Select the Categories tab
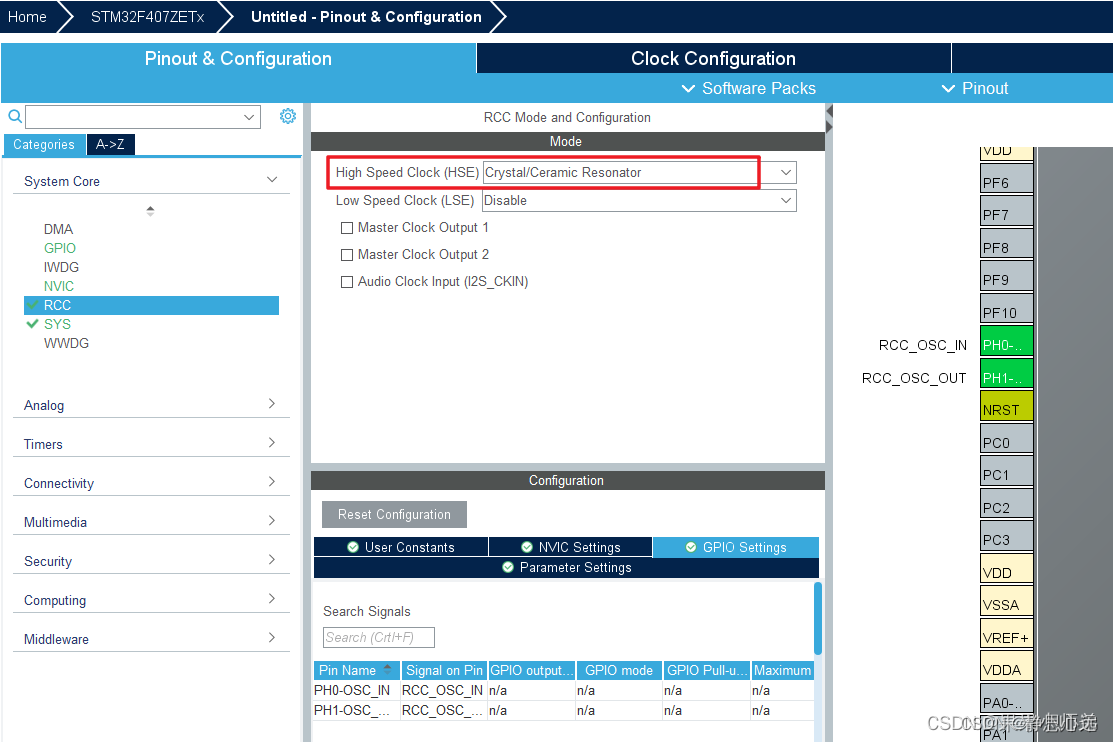Screen dimensions: 1113x742 [44, 144]
